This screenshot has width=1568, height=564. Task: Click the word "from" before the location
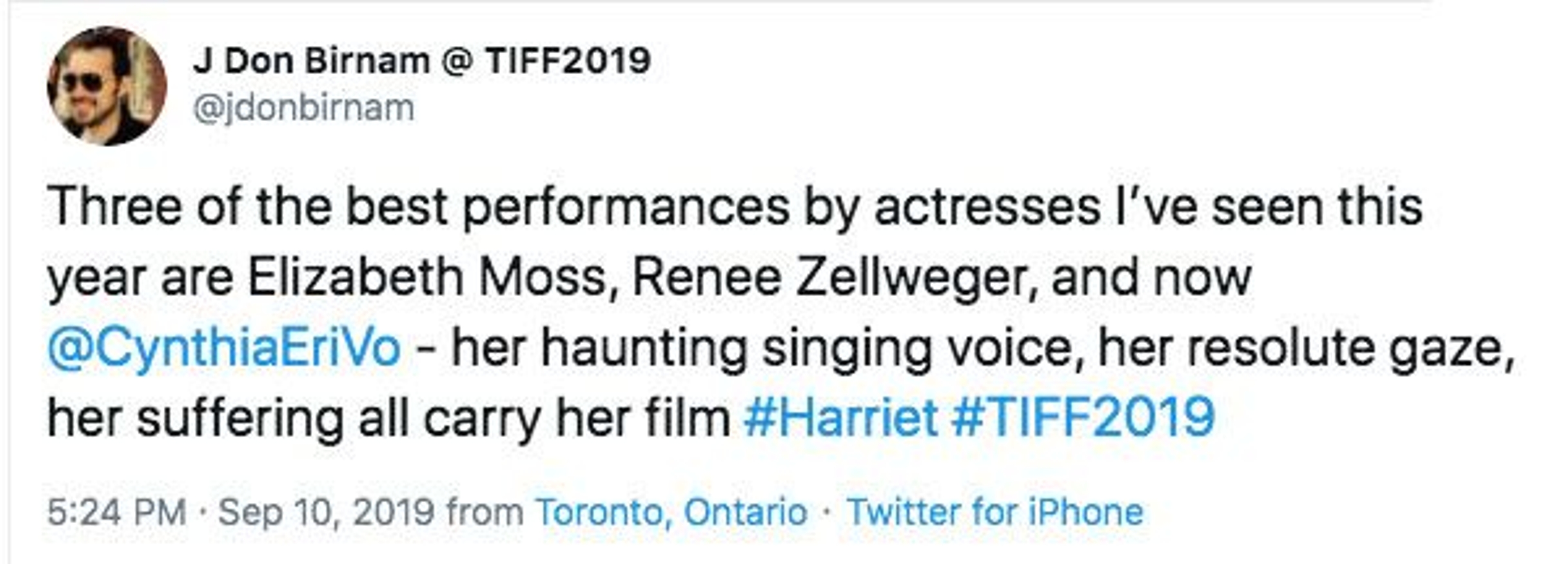(485, 512)
